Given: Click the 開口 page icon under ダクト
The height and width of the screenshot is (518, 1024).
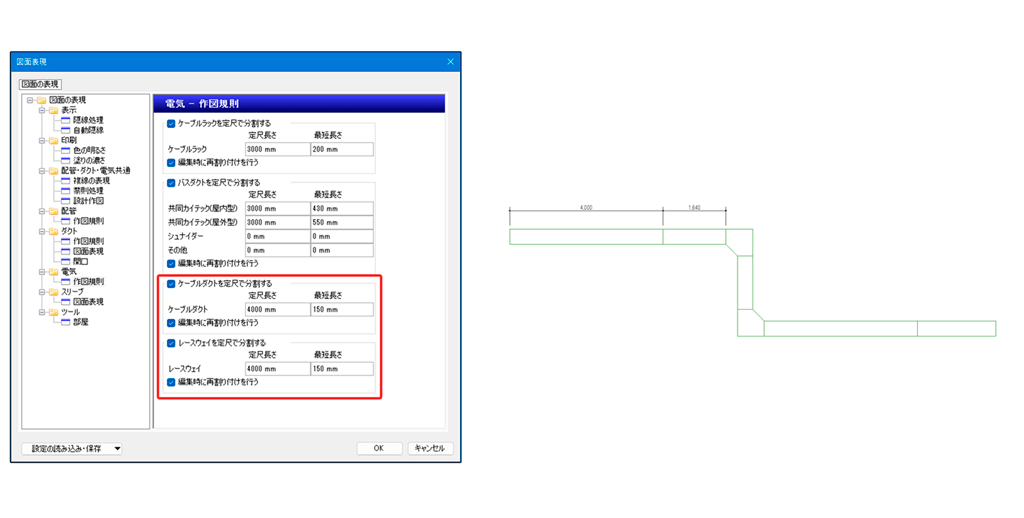Looking at the screenshot, I should [65, 261].
